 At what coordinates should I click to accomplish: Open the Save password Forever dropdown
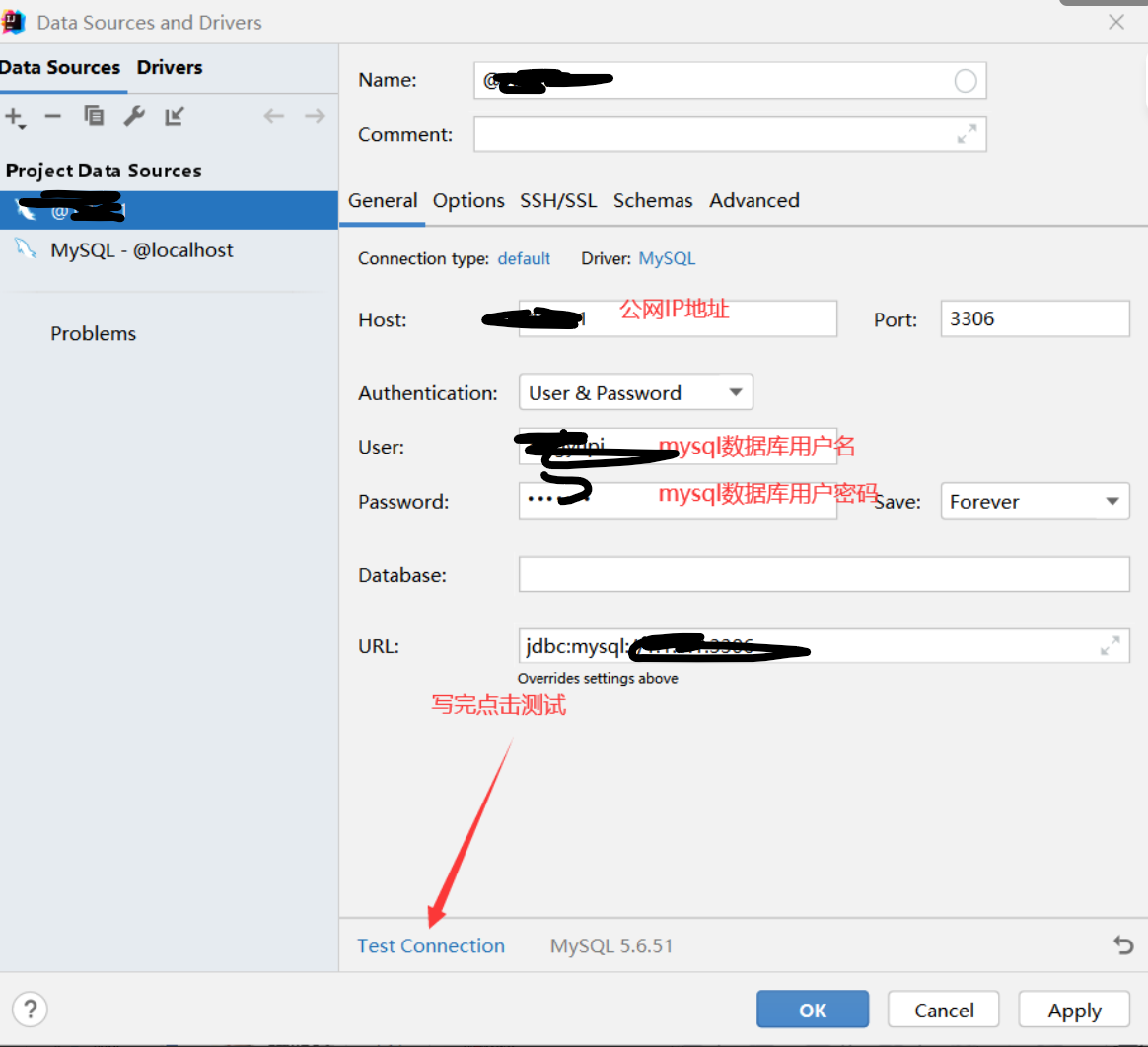point(1034,501)
